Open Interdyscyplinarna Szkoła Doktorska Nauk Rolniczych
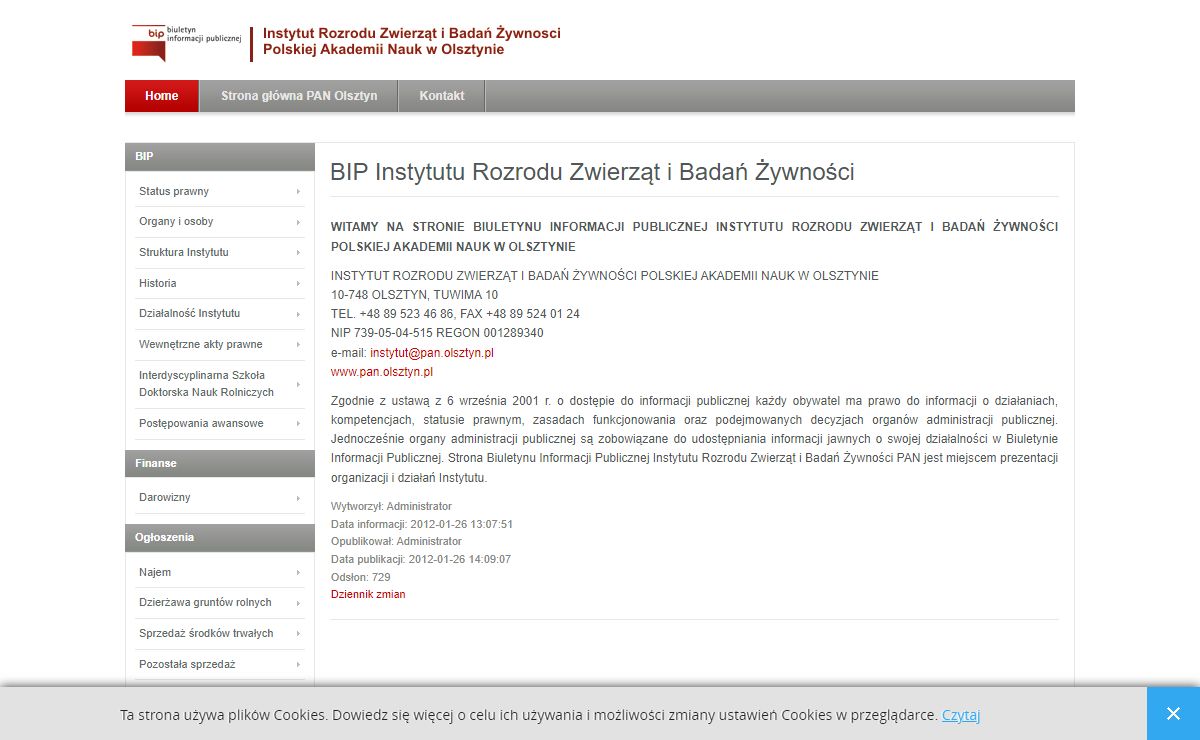Image resolution: width=1200 pixels, height=740 pixels. pyautogui.click(x=220, y=384)
